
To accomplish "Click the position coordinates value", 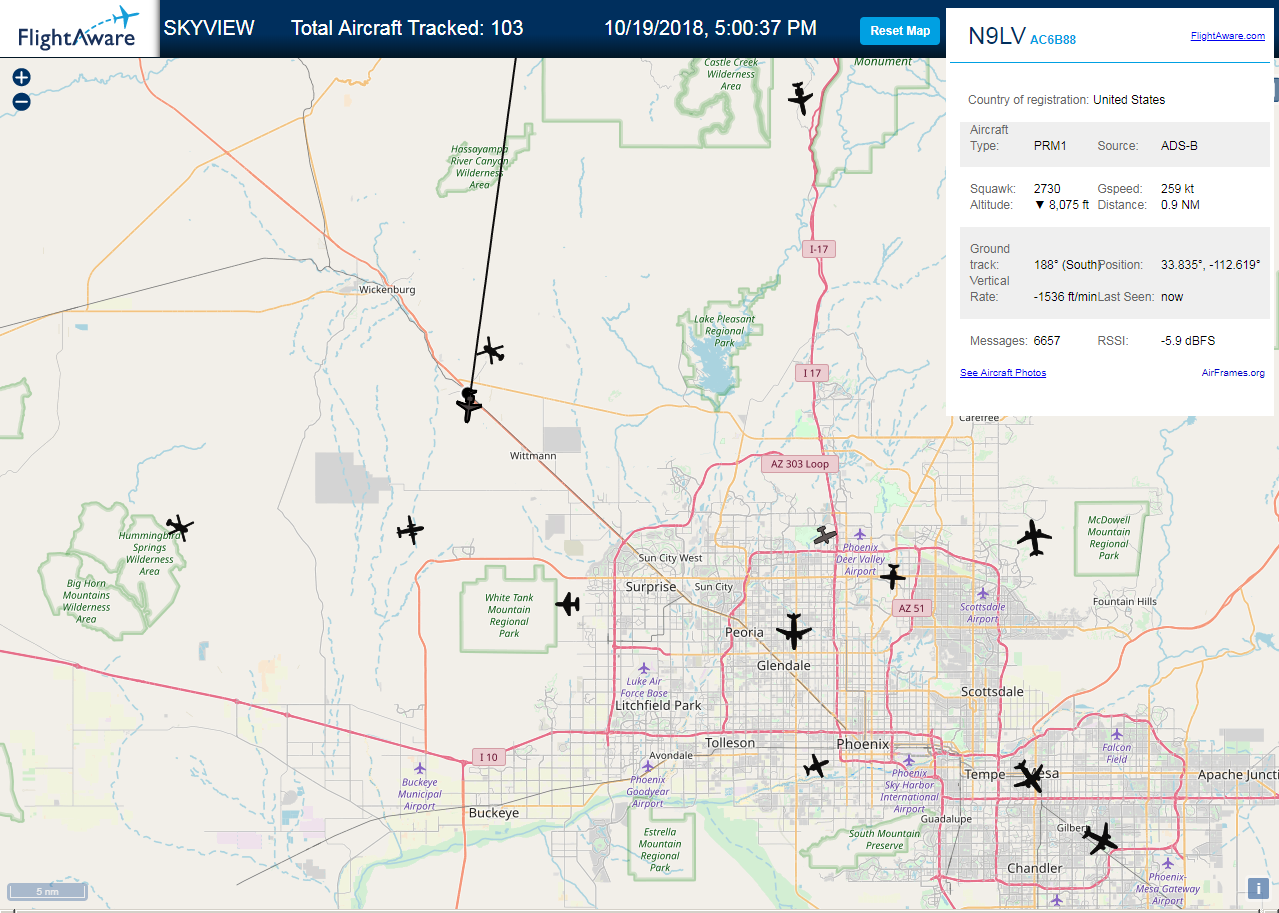I will coord(1211,265).
